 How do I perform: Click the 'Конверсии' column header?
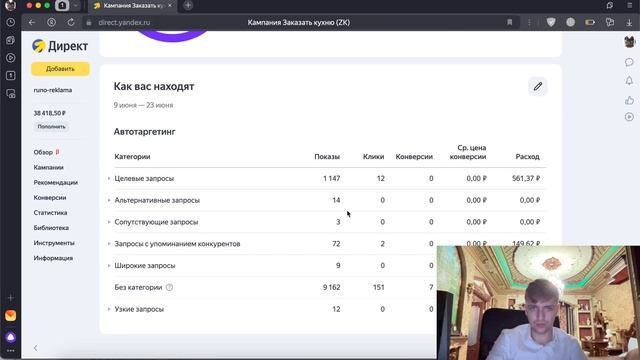pos(414,157)
